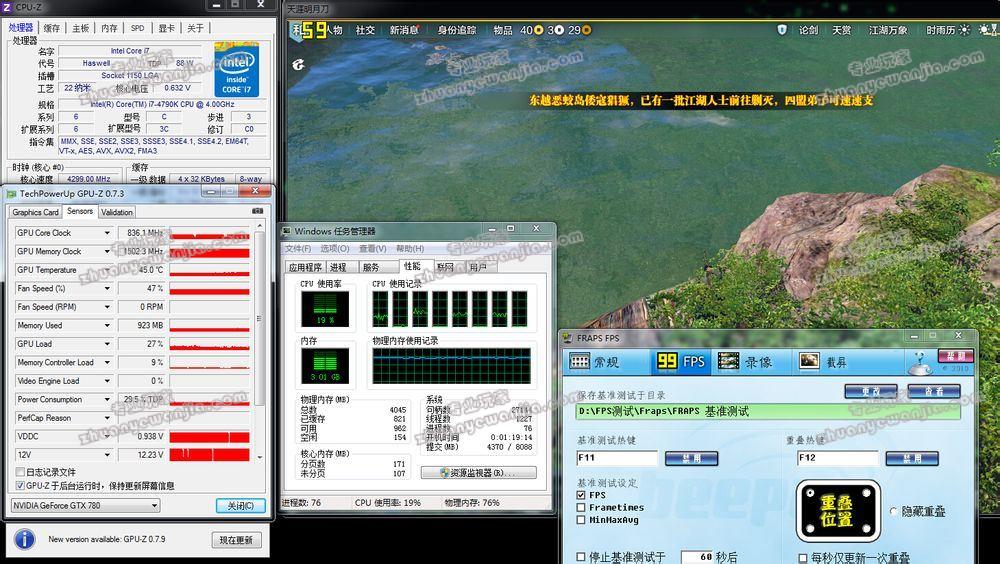Switch to Graphics Card tab in GPU-Z
Viewport: 1000px width, 564px height.
(35, 212)
